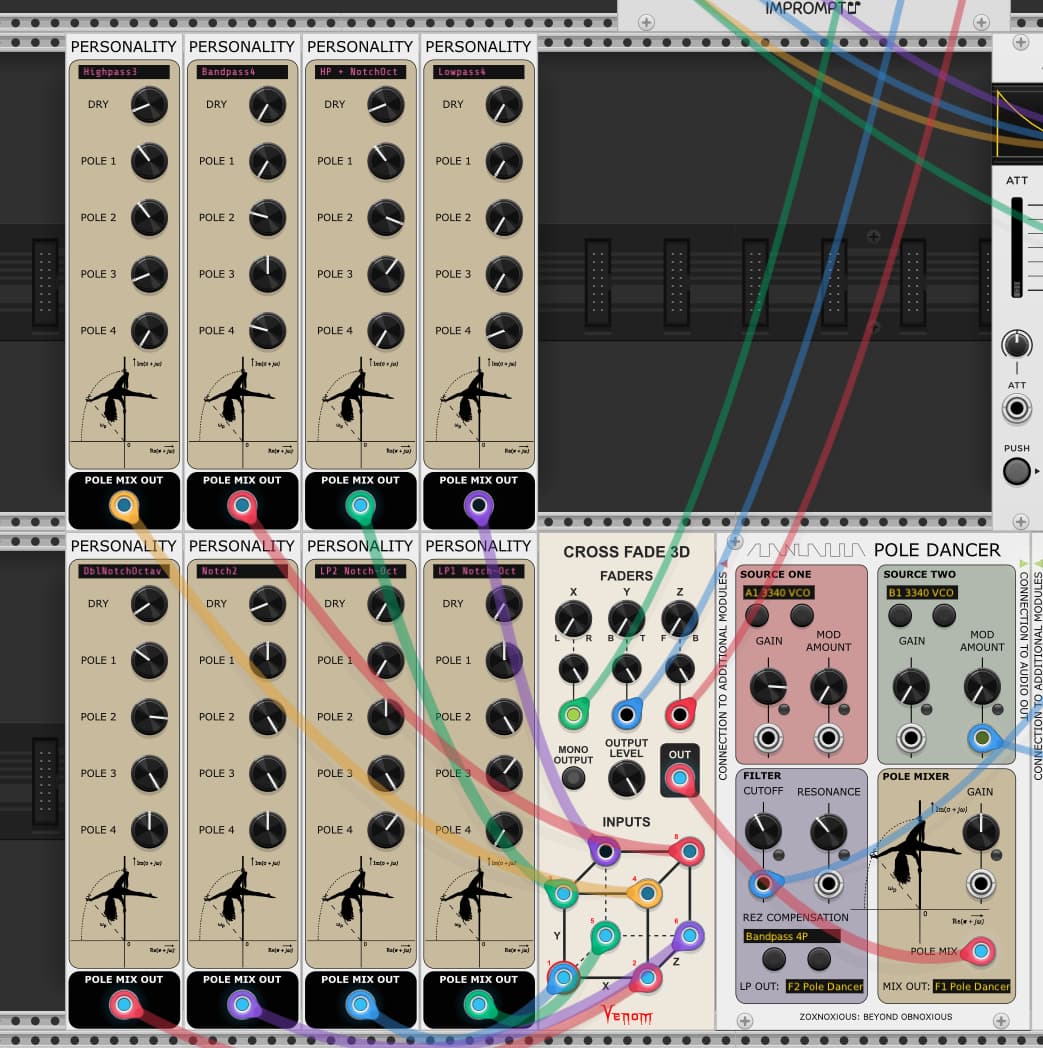Toggle the MONO OUTPUT button
Image resolution: width=1043 pixels, height=1048 pixels.
(x=573, y=778)
